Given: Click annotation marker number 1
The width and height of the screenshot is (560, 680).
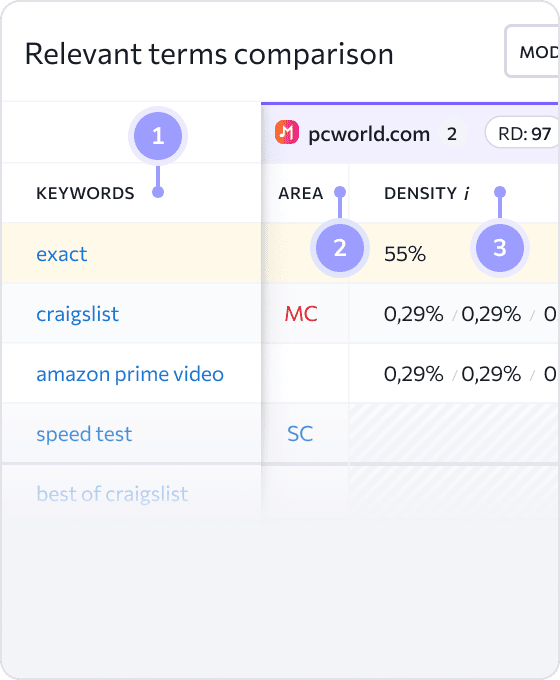Looking at the screenshot, I should click(x=158, y=136).
